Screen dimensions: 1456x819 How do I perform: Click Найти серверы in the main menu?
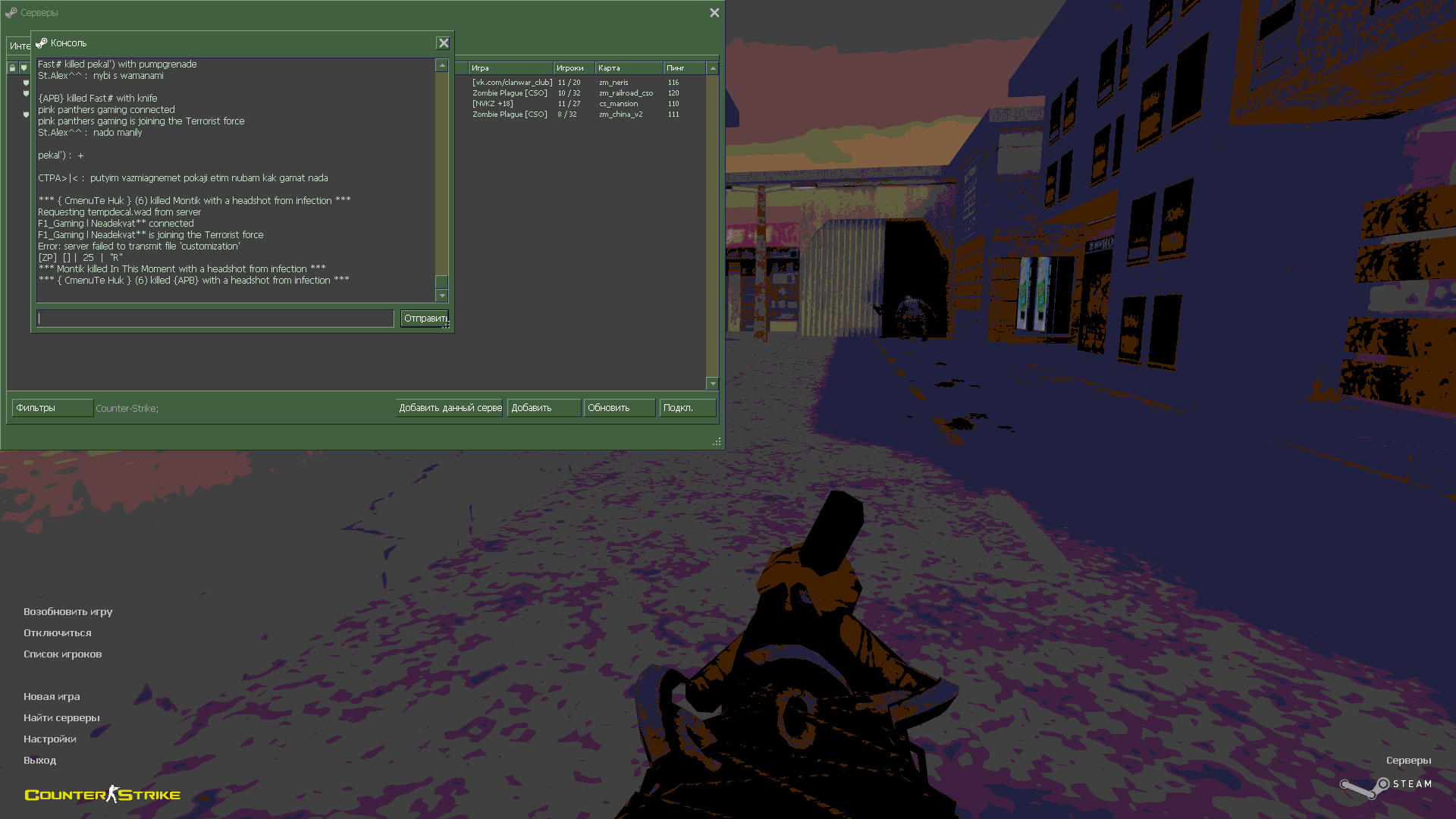61,718
